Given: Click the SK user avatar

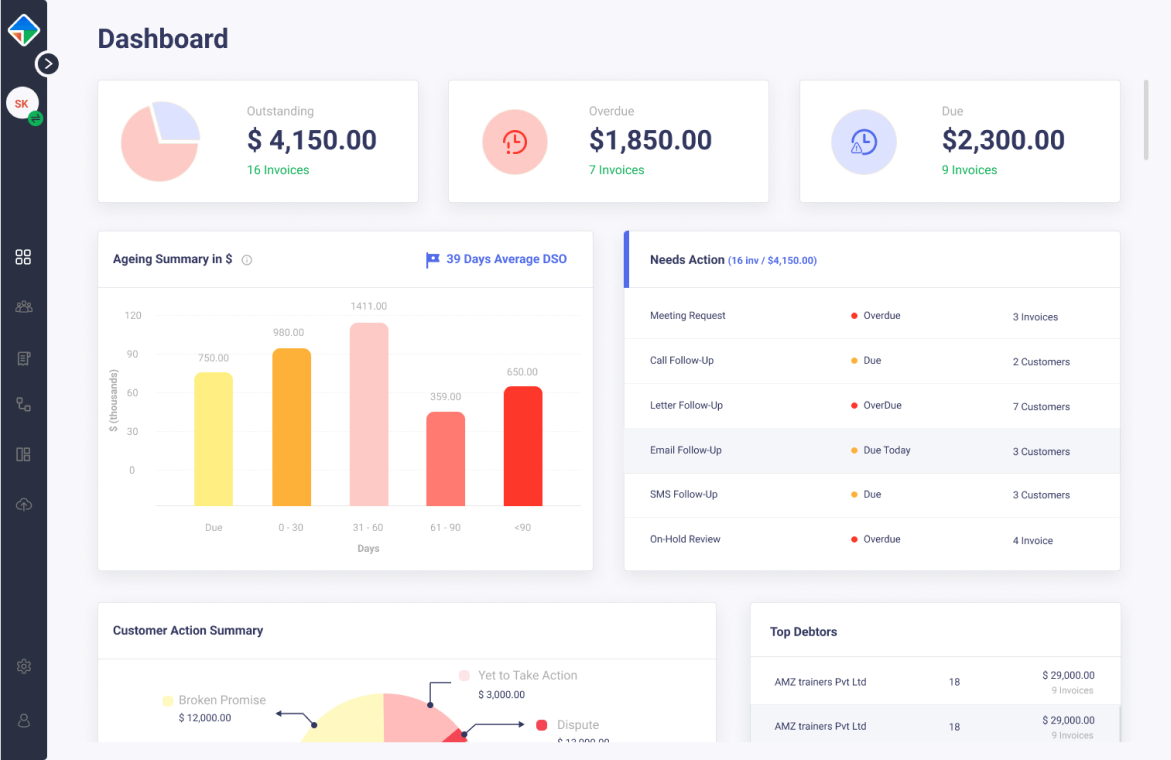Looking at the screenshot, I should coord(22,103).
